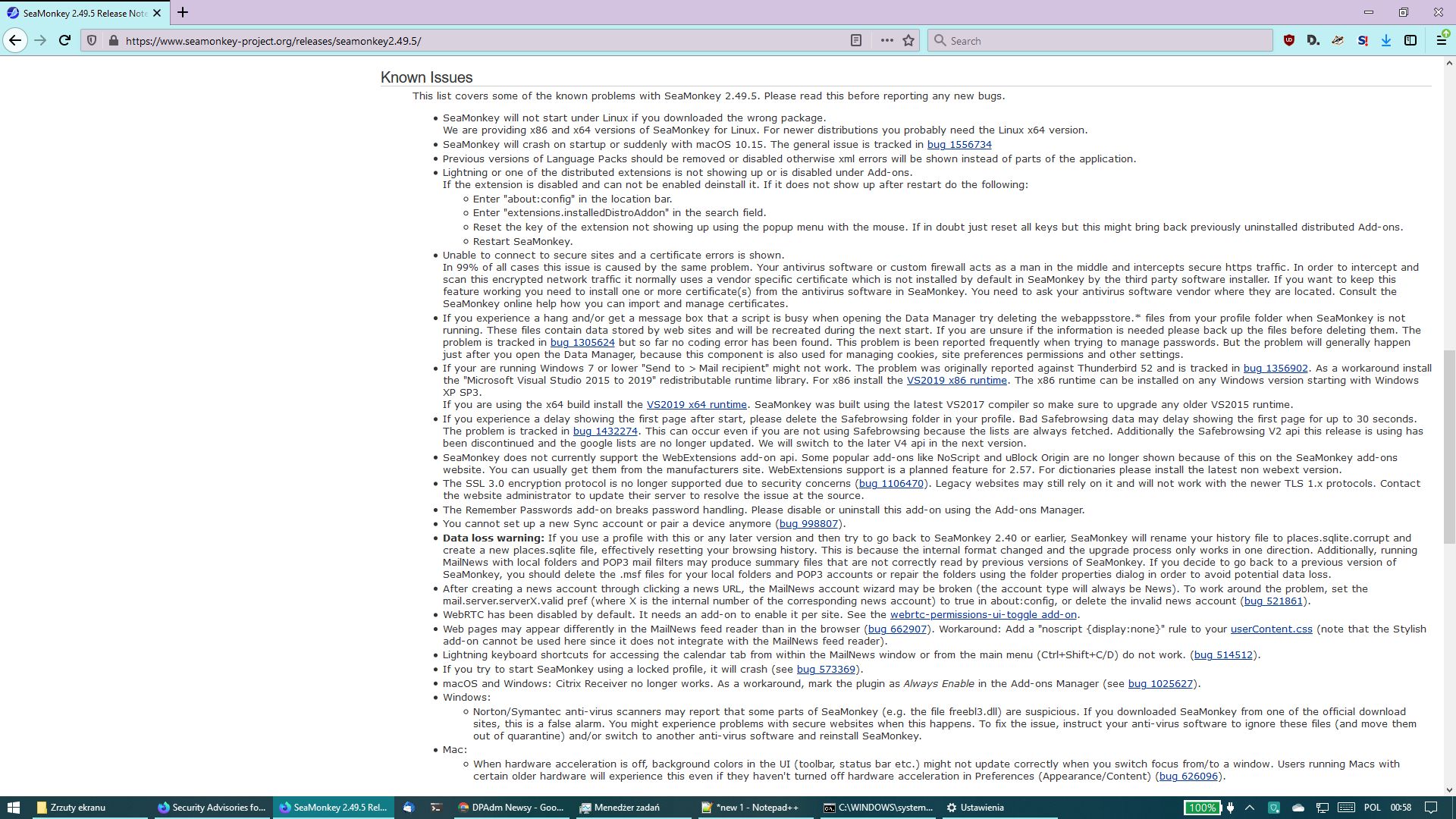Switch to Notepad++ in the taskbar
This screenshot has width=1456, height=819.
751,808
